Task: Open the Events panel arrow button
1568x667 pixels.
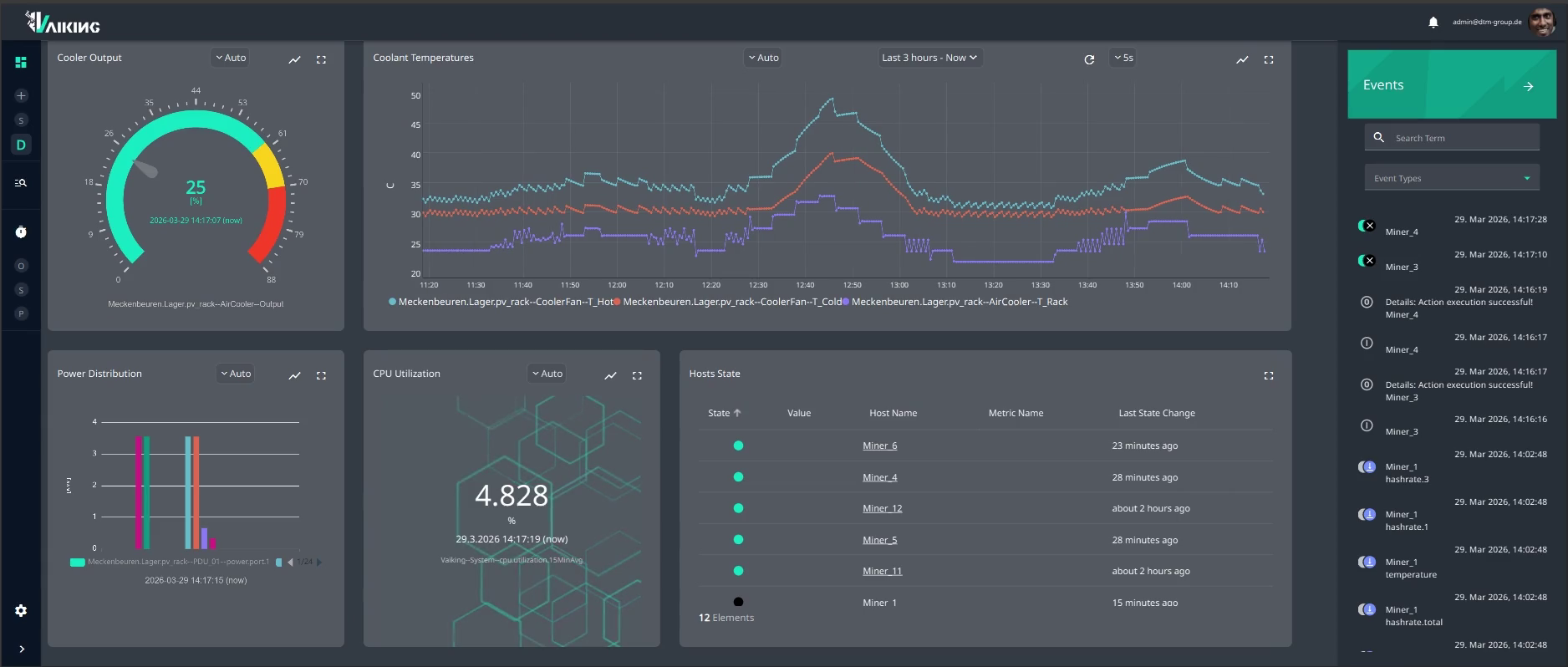Action: (1528, 86)
